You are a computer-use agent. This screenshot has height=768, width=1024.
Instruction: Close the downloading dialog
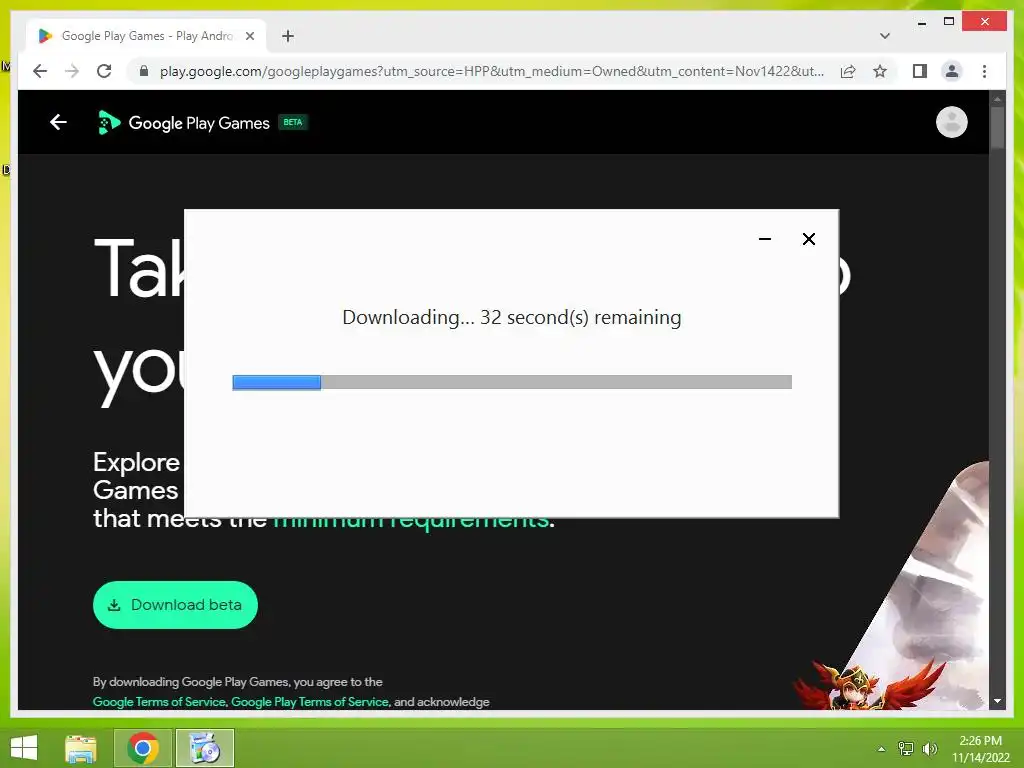(808, 239)
